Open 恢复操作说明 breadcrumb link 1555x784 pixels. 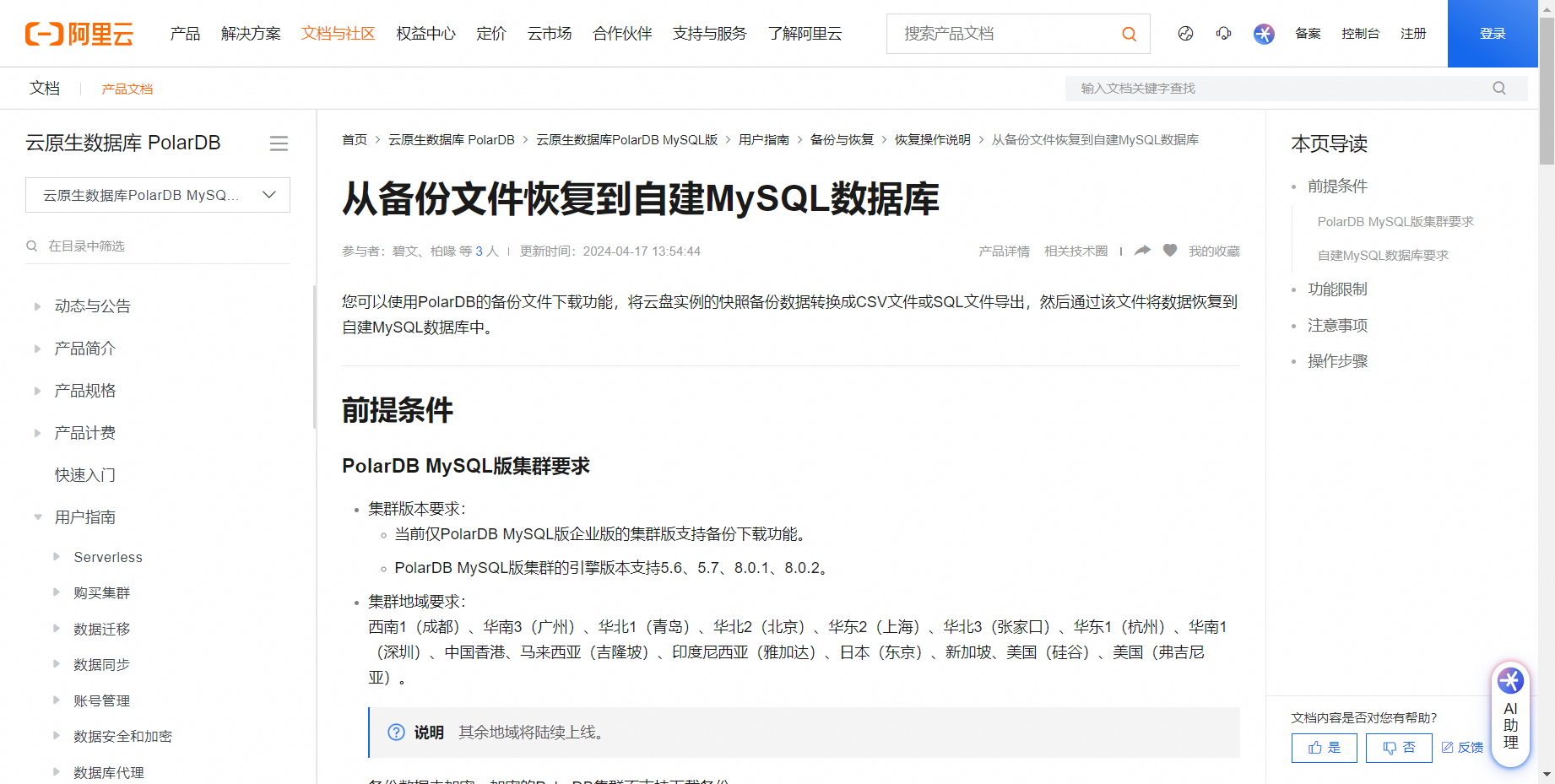tap(933, 140)
